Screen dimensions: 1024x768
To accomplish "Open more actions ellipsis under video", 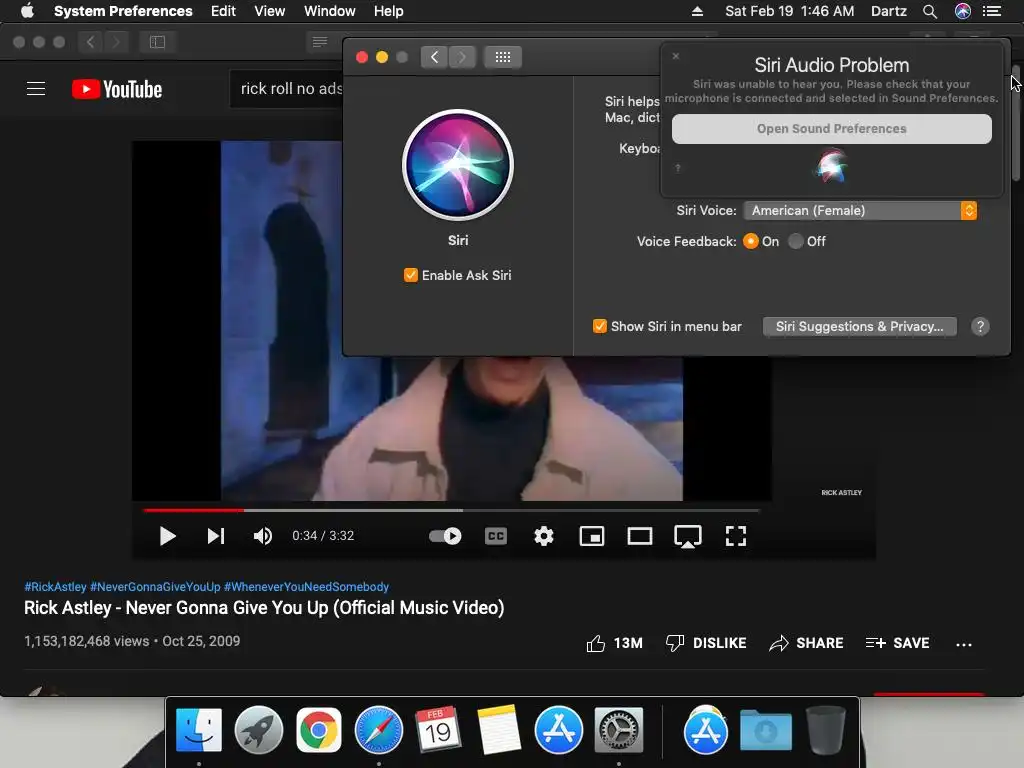I will pos(964,645).
